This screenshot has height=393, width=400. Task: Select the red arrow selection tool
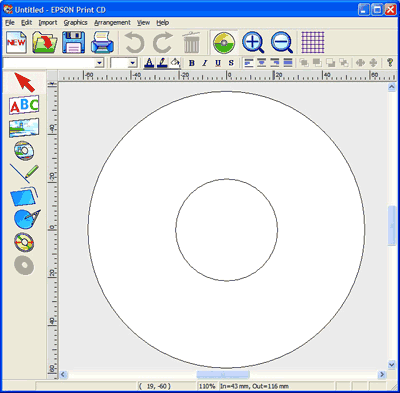[x=24, y=82]
